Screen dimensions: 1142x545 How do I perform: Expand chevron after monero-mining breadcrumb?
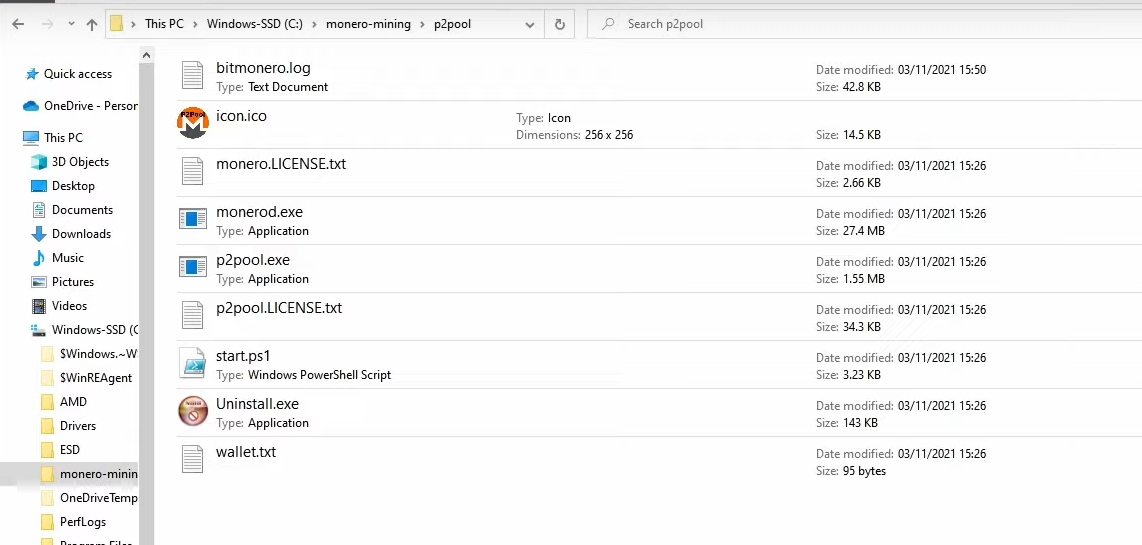422,24
